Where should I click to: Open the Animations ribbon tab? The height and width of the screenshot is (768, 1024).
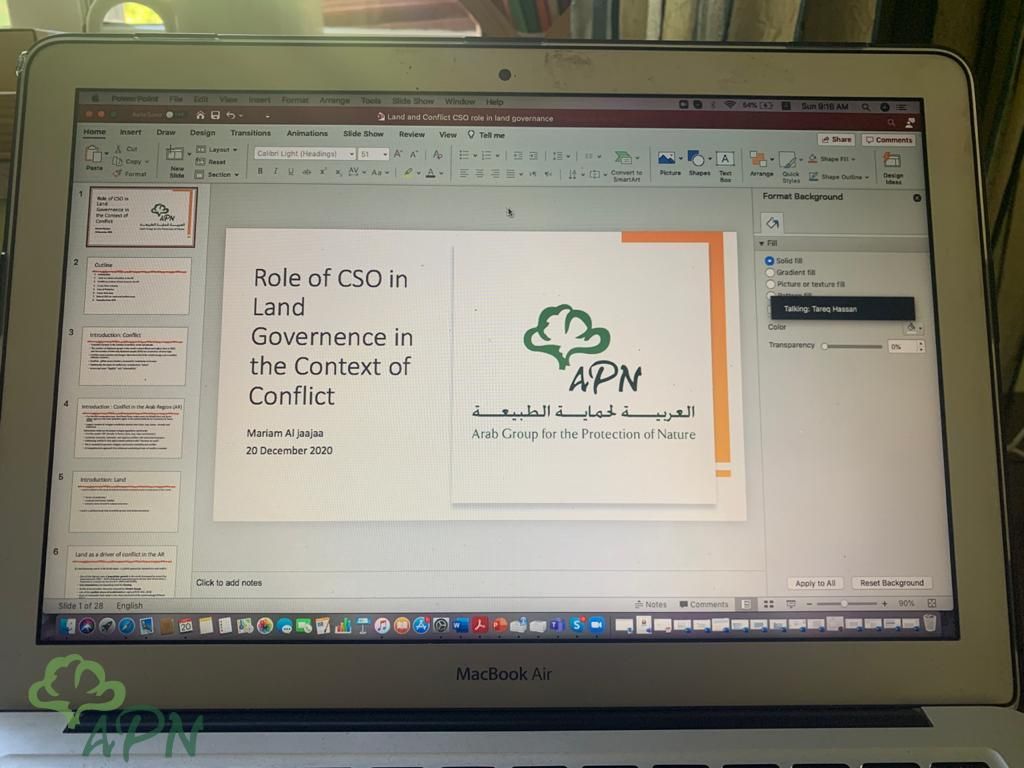point(307,133)
